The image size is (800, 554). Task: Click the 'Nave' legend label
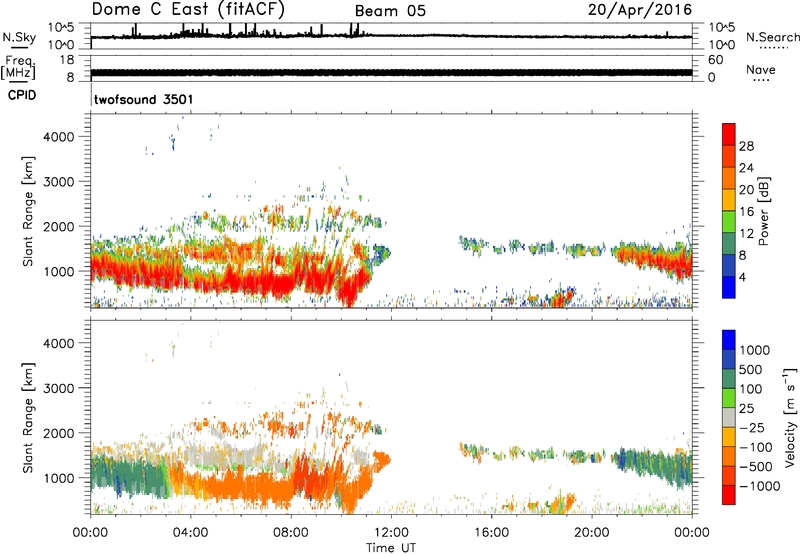pos(761,70)
